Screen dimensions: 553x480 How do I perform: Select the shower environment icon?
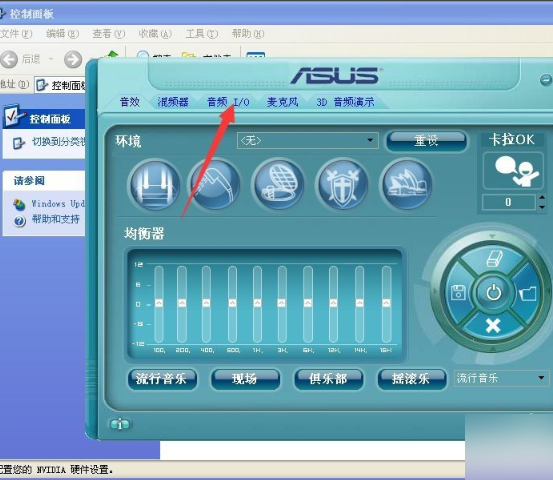point(215,185)
